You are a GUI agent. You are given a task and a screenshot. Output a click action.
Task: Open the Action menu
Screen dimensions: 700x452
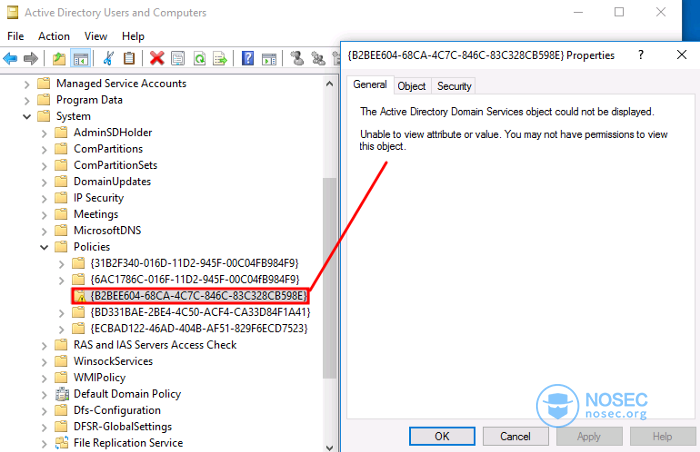pyautogui.click(x=54, y=36)
